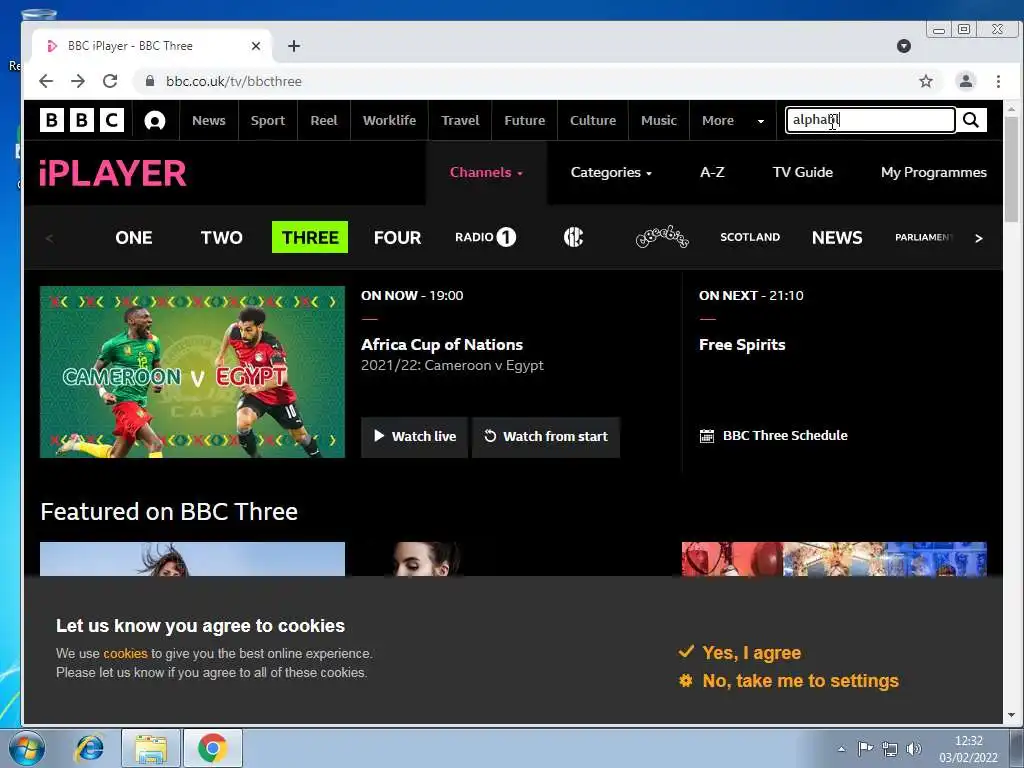Click the BBC logo
Image resolution: width=1024 pixels, height=768 pixels.
click(82, 120)
